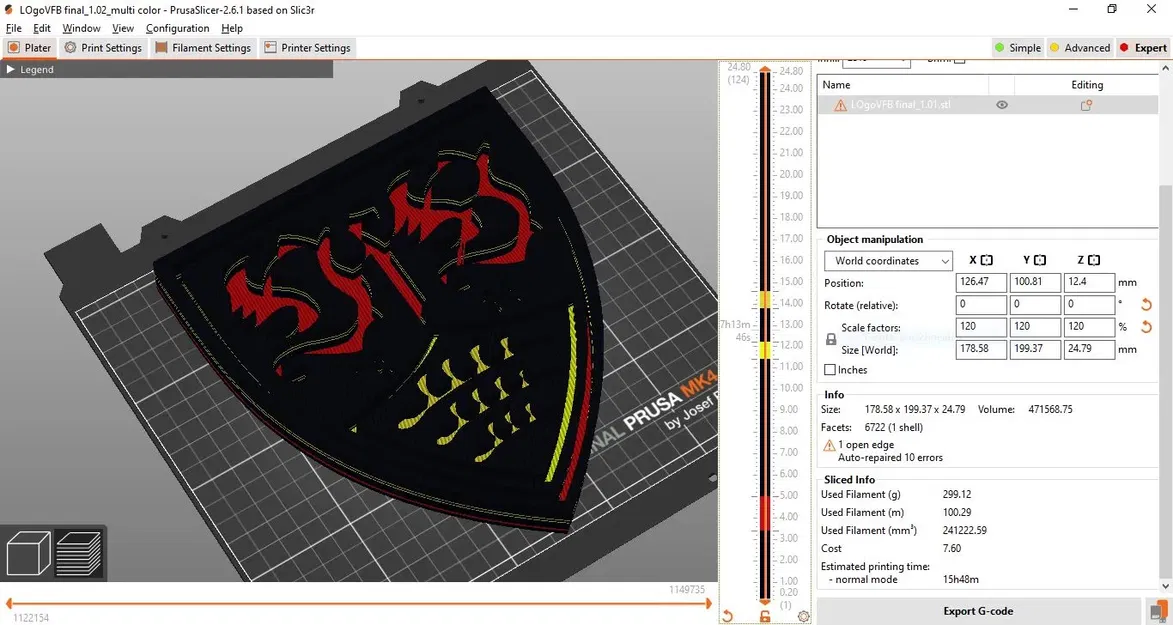The image size is (1173, 625).
Task: Open the File menu
Action: click(13, 28)
